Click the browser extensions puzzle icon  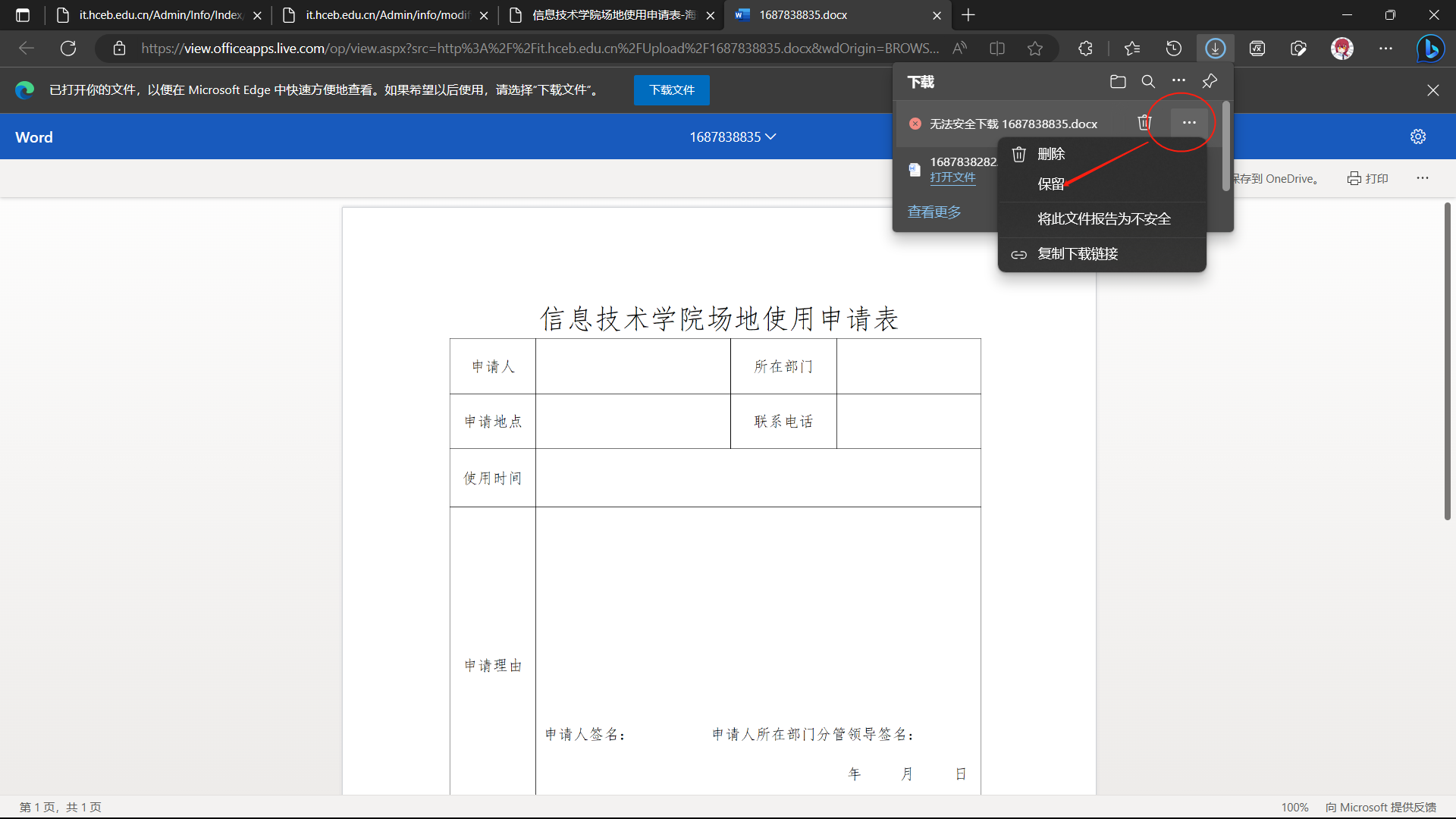pyautogui.click(x=1085, y=49)
